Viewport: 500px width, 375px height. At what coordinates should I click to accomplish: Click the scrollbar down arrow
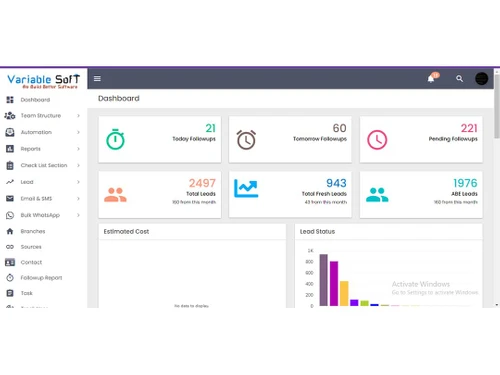pos(497,305)
